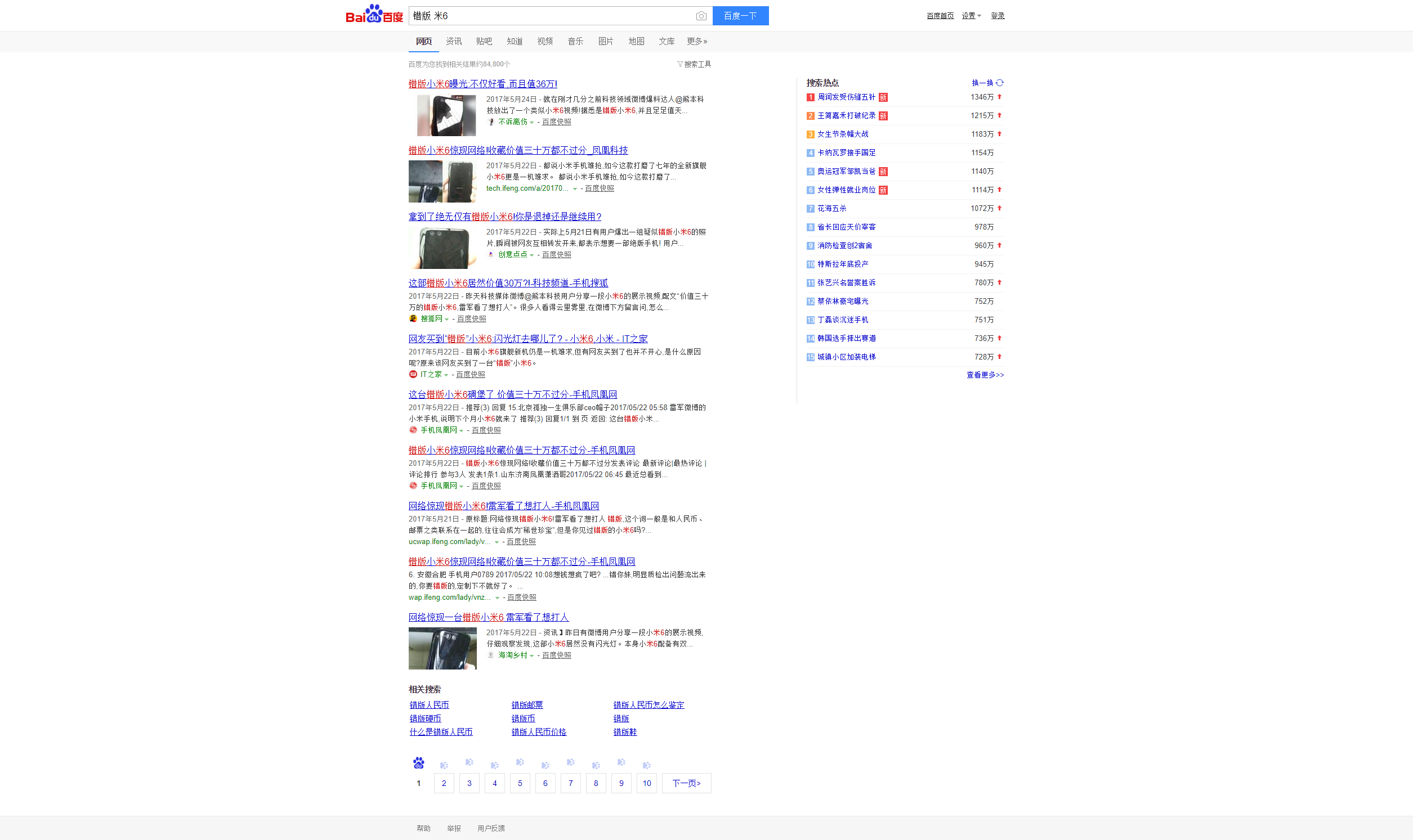This screenshot has width=1413, height=840.
Task: Open 搜索工具 search tools
Action: pyautogui.click(x=694, y=65)
